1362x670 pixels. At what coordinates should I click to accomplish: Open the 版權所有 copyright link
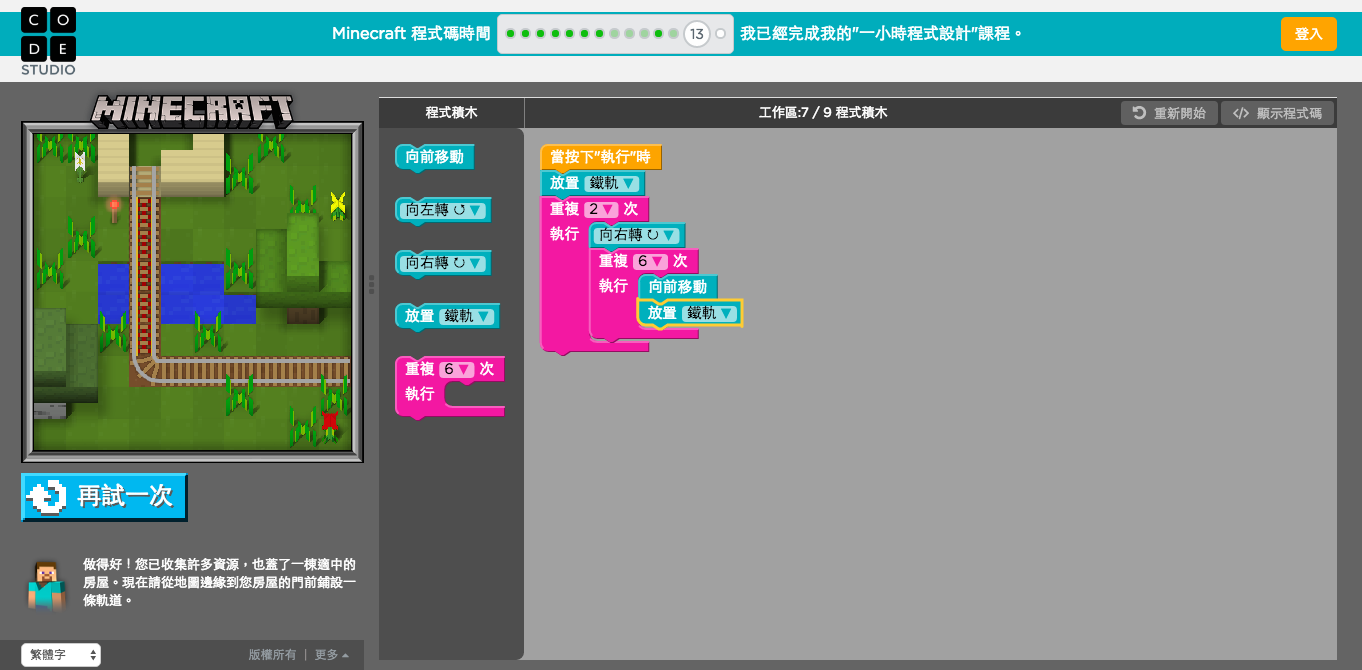pyautogui.click(x=272, y=655)
